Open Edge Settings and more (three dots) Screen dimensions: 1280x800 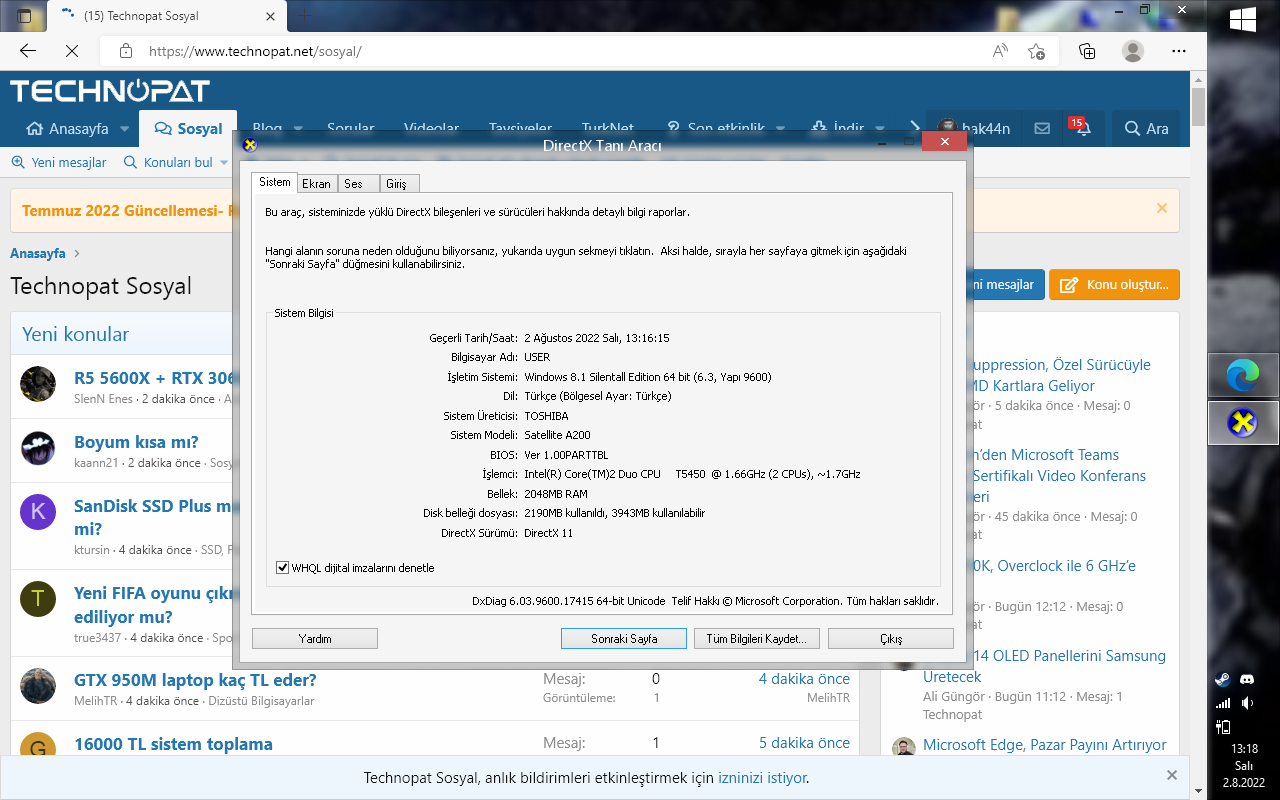(x=1179, y=51)
